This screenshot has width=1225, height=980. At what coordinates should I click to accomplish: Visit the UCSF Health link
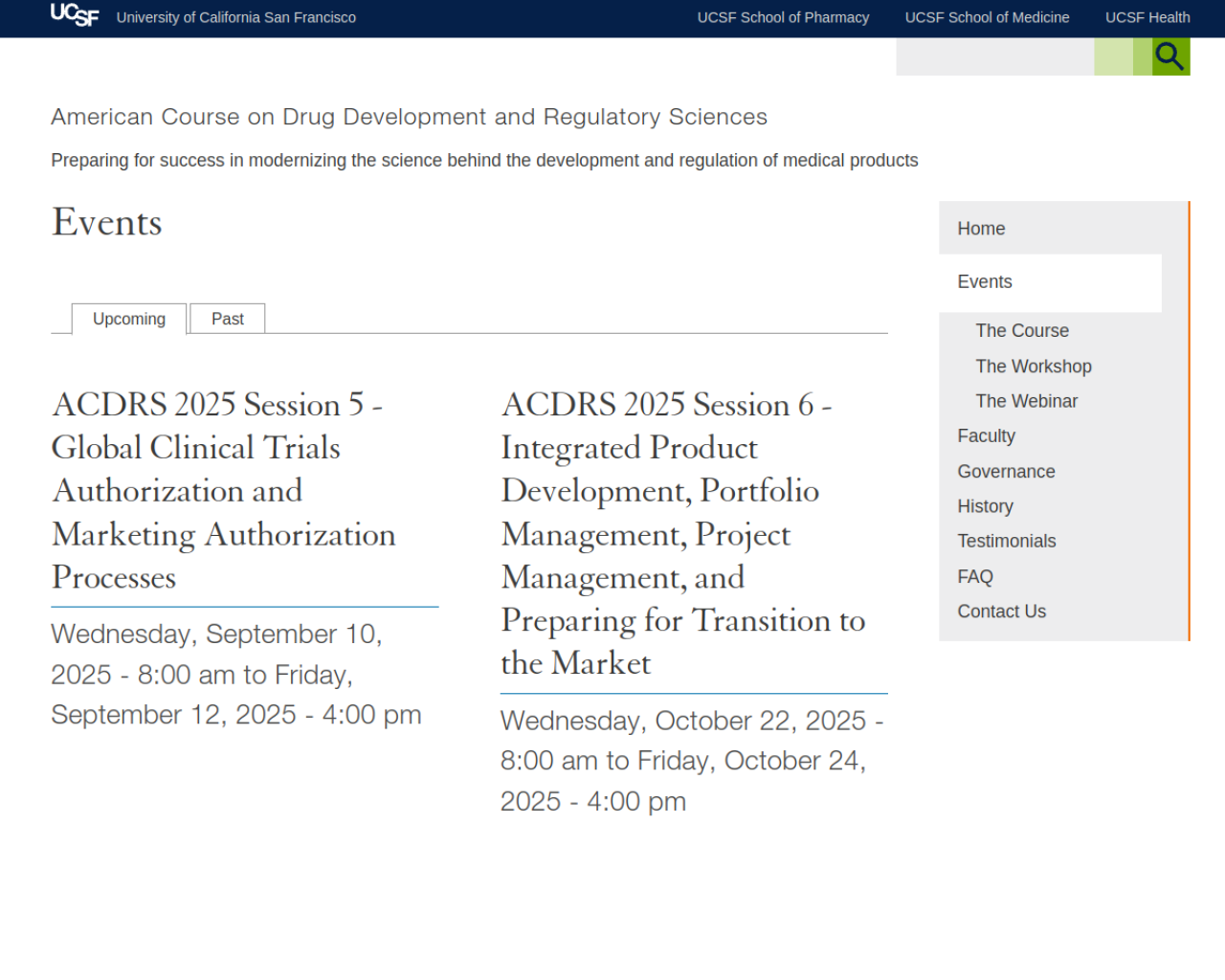click(1147, 17)
